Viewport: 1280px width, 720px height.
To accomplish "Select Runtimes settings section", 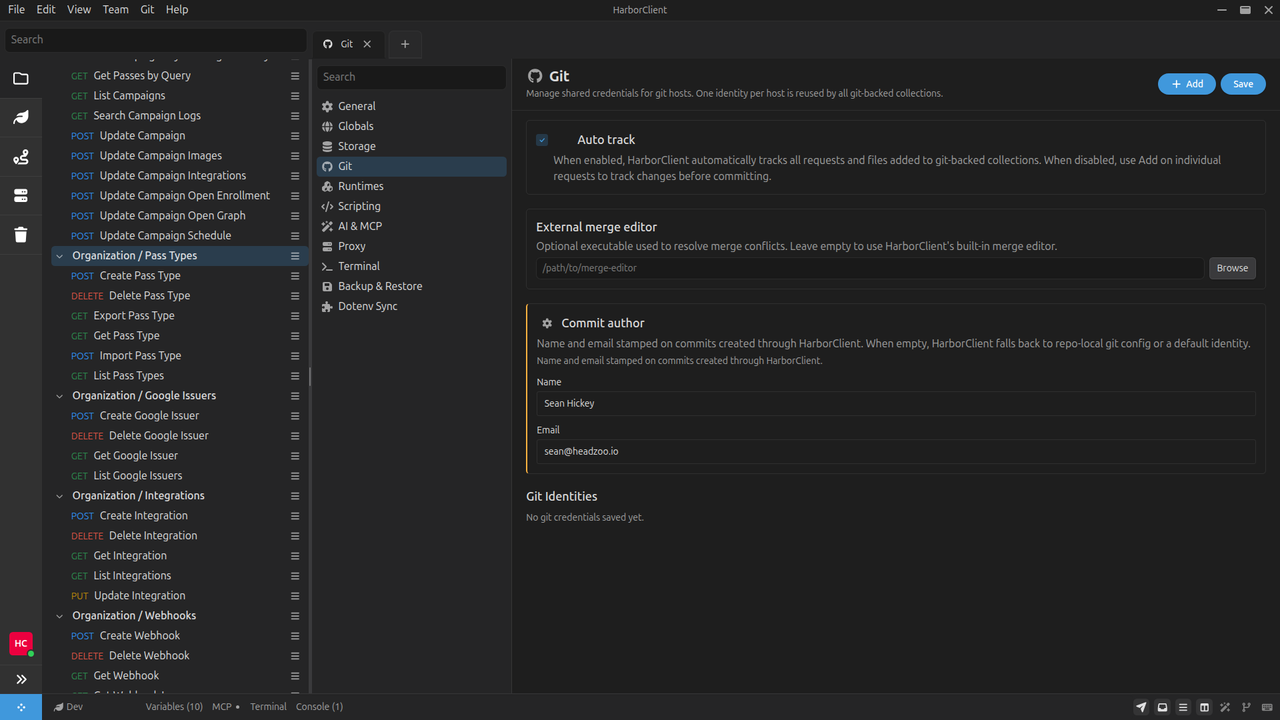I will click(411, 186).
